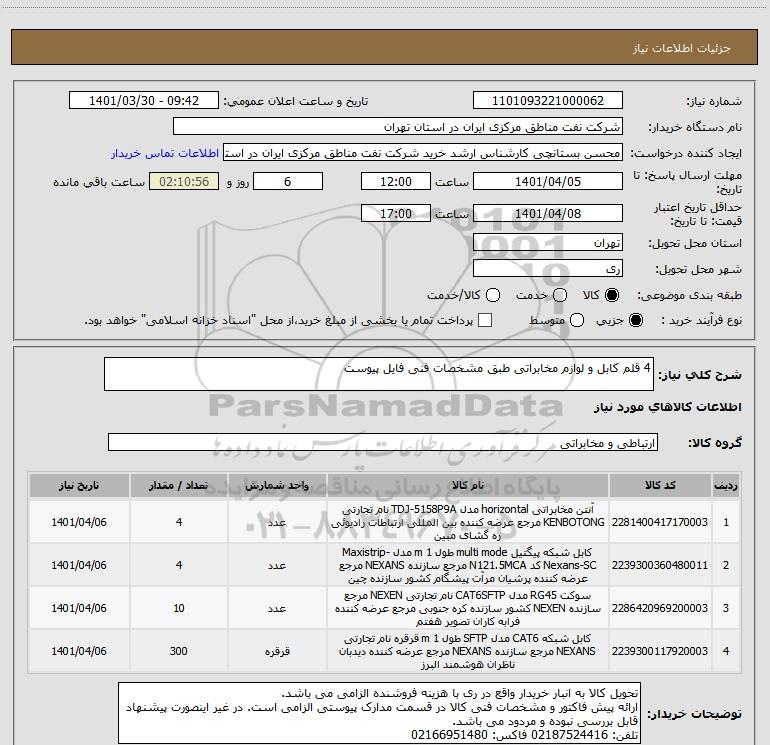Click the کد کالا column header
This screenshot has height=745, width=770.
[x=660, y=486]
